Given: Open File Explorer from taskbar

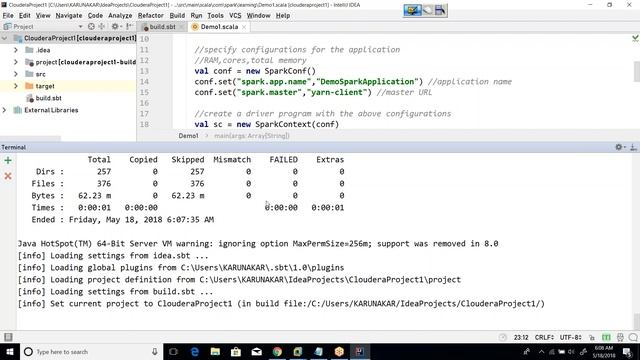Looking at the screenshot, I should pos(216,352).
